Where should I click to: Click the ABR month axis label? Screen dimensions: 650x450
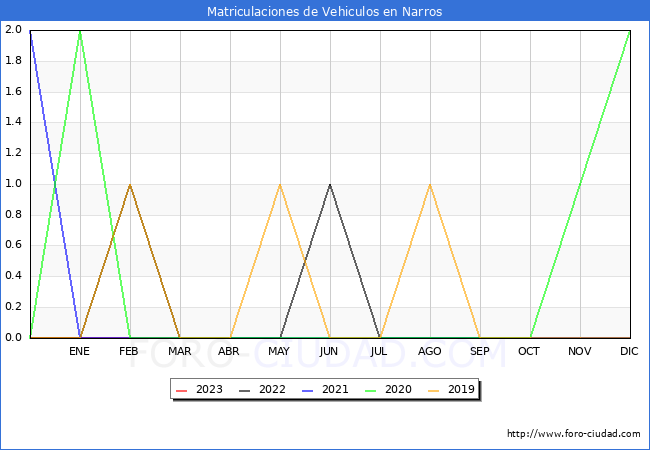[x=229, y=351]
